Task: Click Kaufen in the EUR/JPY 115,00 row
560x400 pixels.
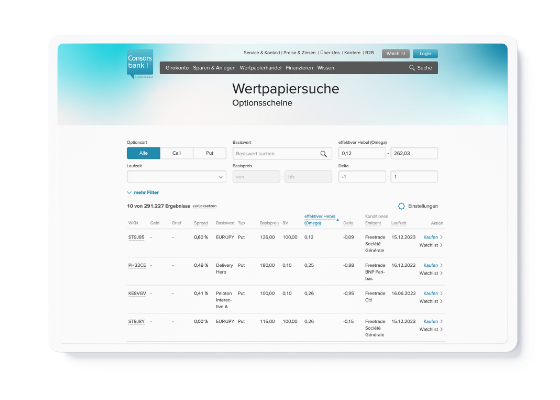Action: [x=432, y=321]
